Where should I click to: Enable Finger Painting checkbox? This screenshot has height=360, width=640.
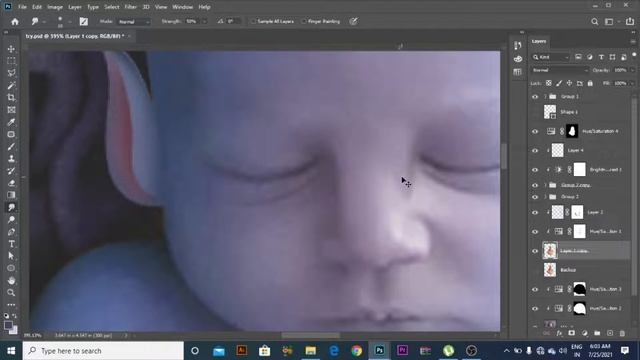(304, 21)
